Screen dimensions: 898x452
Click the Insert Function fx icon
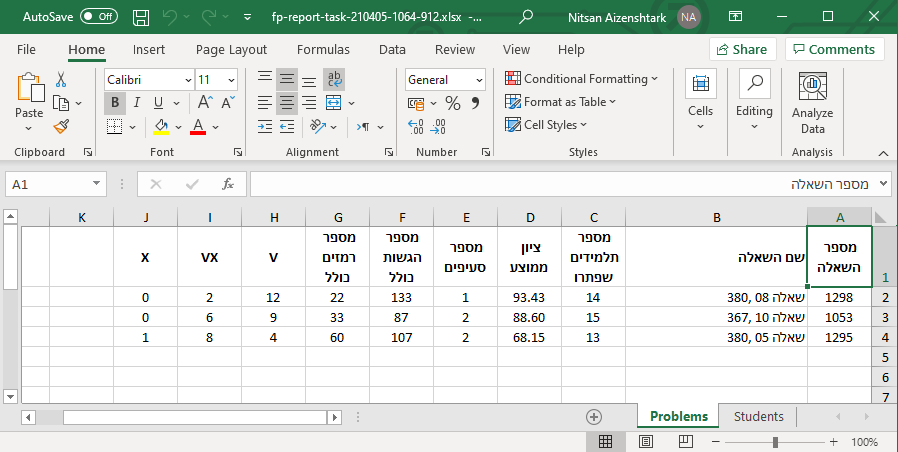coord(227,184)
